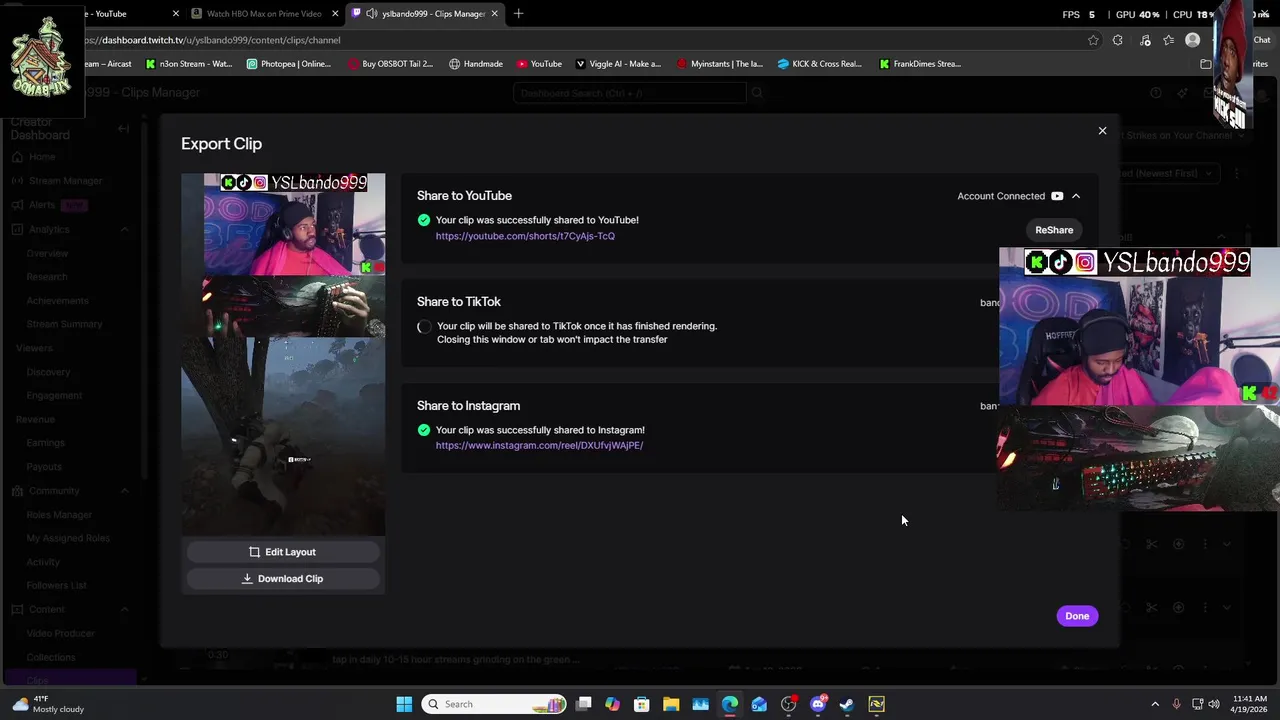Open the Aircast bookmark
The image size is (1280, 720).
click(108, 64)
